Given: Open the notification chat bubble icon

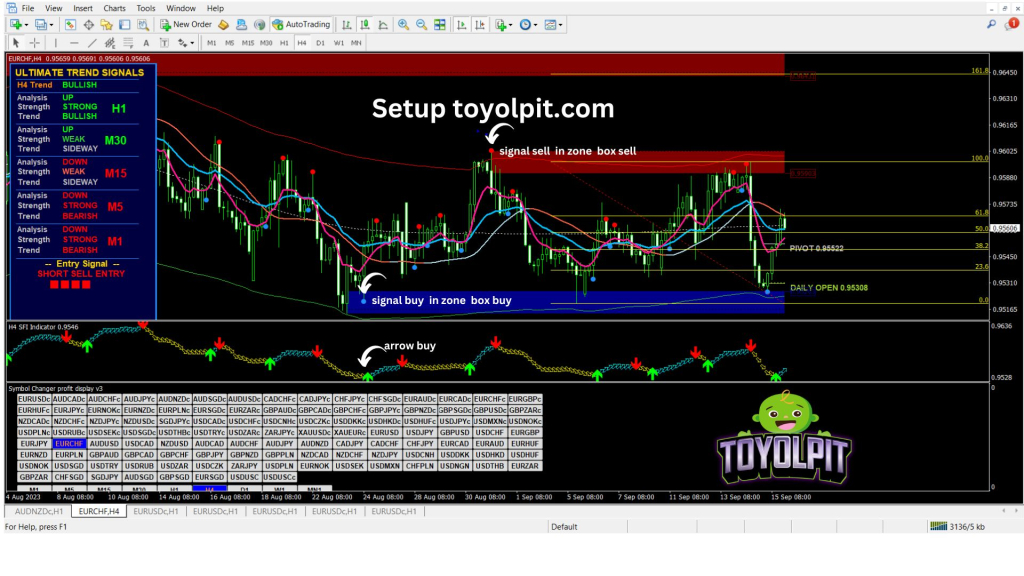Looking at the screenshot, I should (x=1009, y=24).
